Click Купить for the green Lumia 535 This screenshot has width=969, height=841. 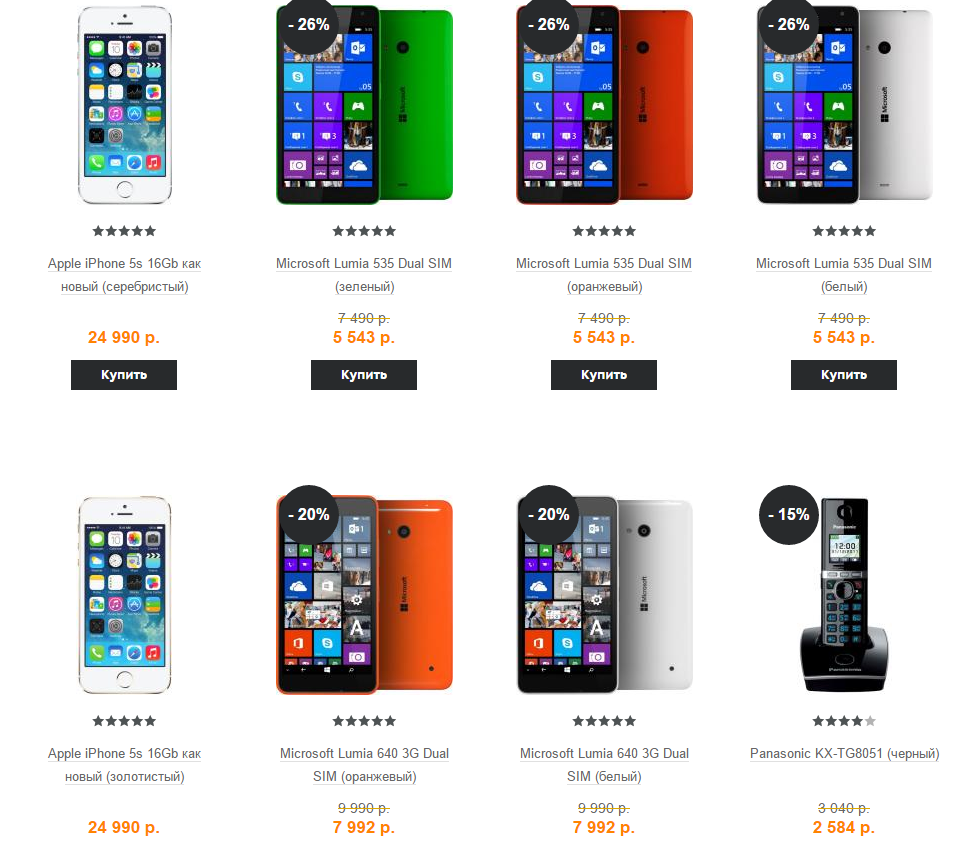point(364,374)
